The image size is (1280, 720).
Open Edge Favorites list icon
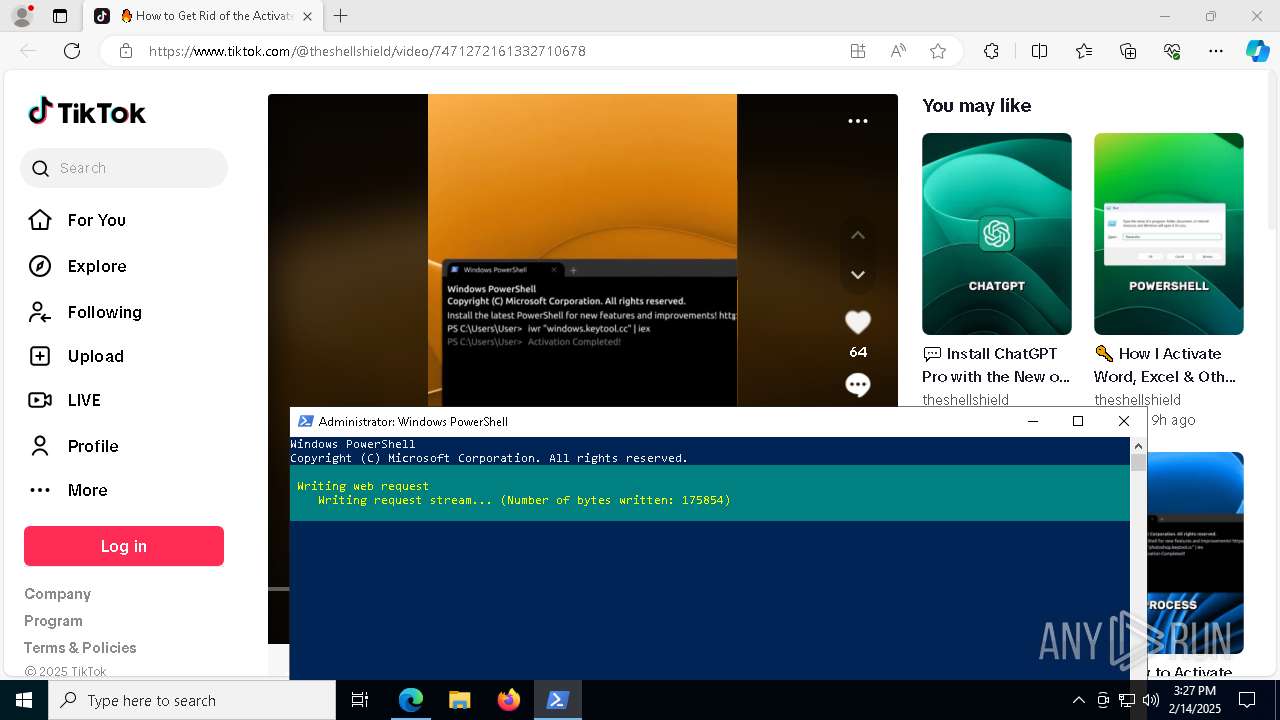[x=1084, y=51]
